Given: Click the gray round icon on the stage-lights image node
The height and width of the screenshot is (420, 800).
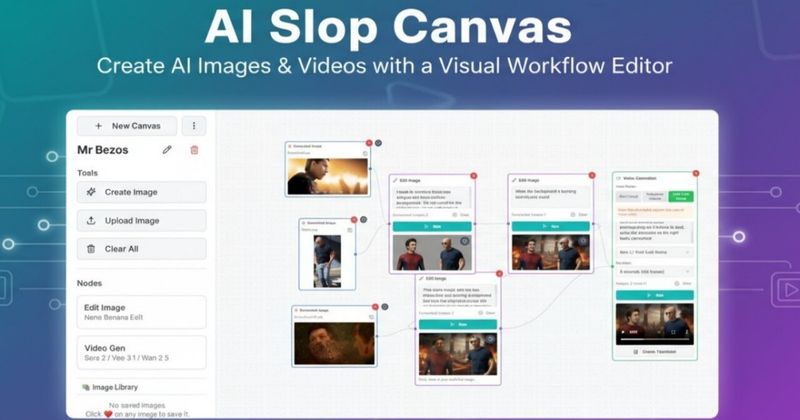Looking at the screenshot, I should (x=379, y=143).
